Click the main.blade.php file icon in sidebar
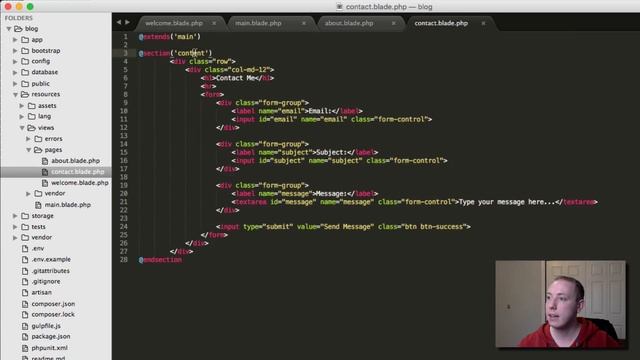 pos(38,205)
